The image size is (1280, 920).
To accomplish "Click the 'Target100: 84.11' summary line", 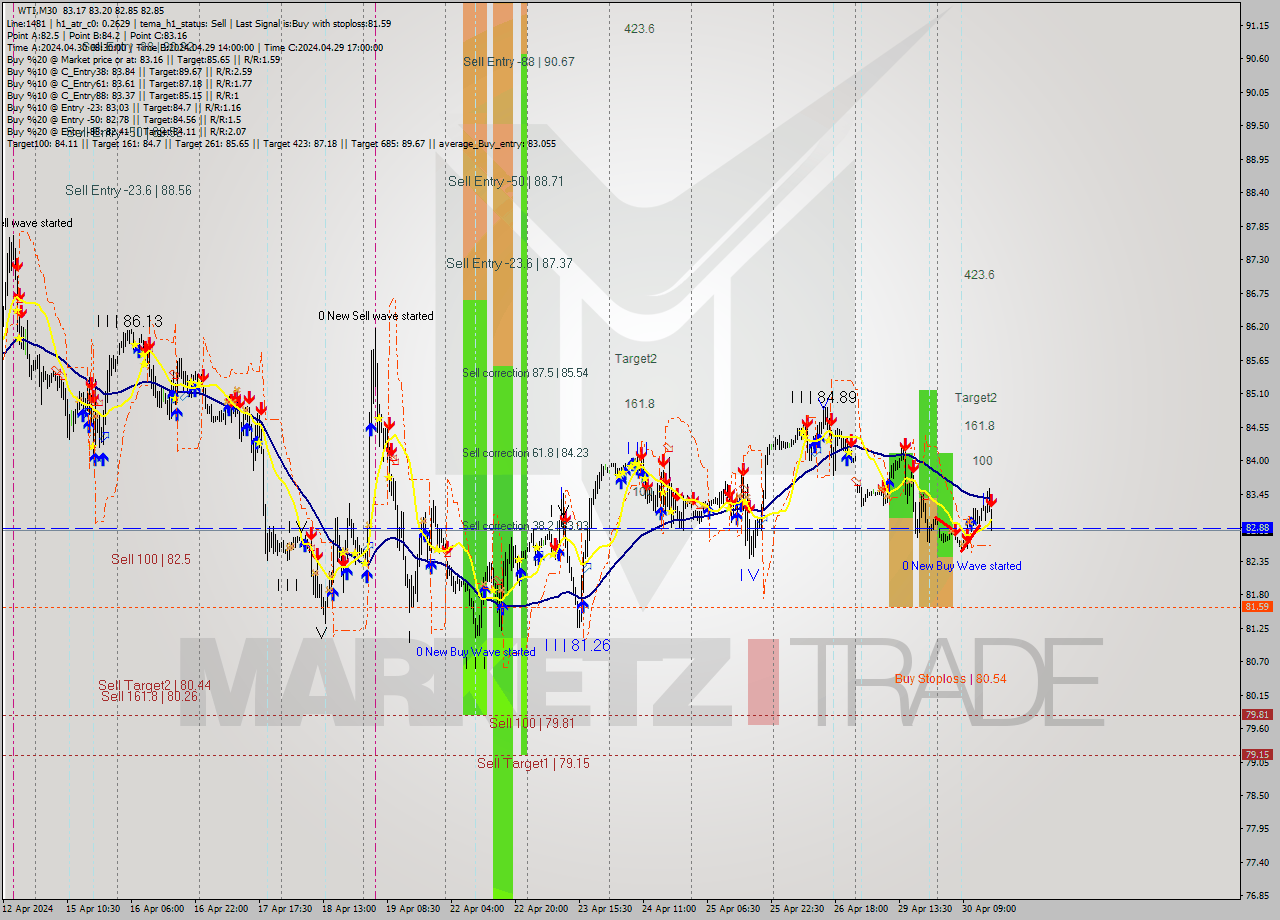I will (x=281, y=144).
